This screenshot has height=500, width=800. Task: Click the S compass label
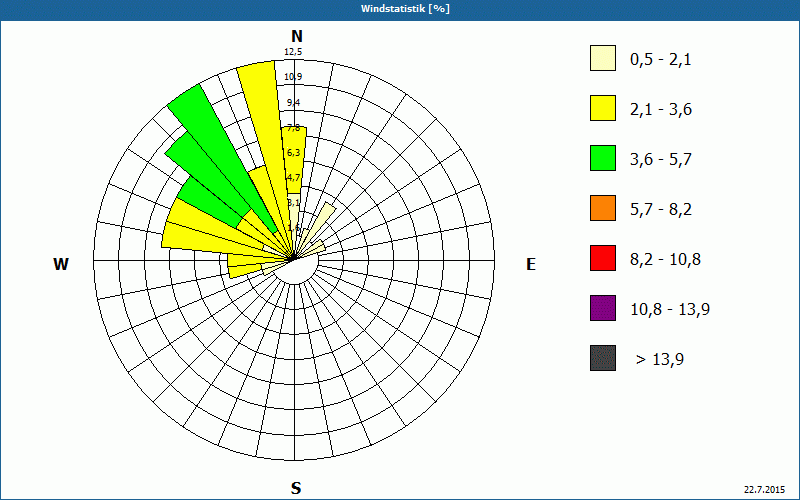click(296, 488)
